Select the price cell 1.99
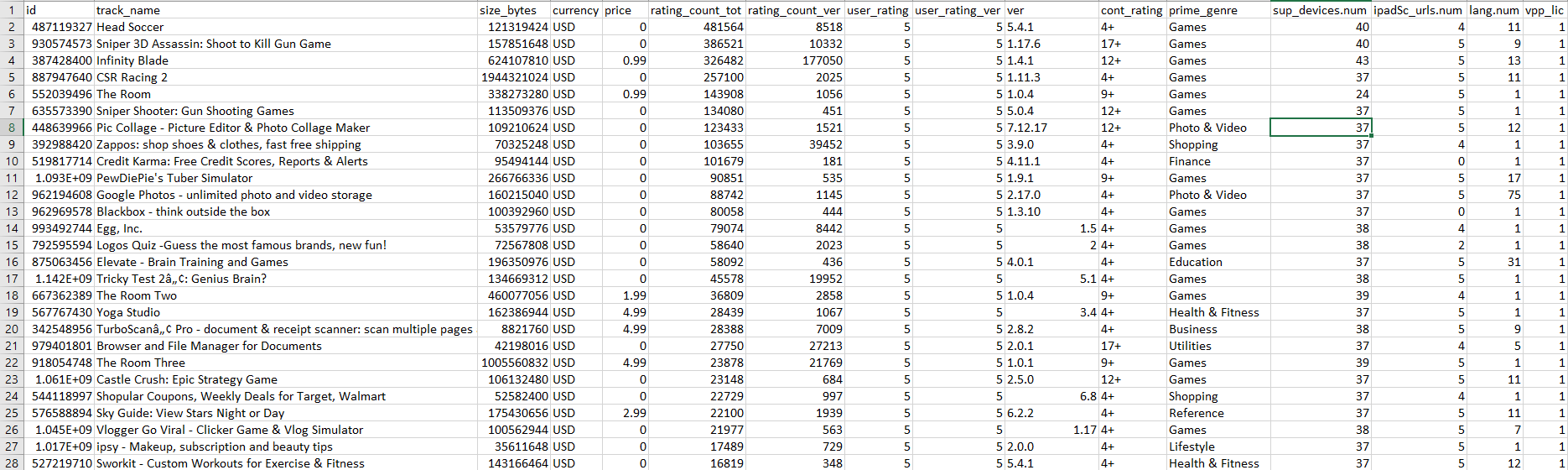 (x=626, y=295)
